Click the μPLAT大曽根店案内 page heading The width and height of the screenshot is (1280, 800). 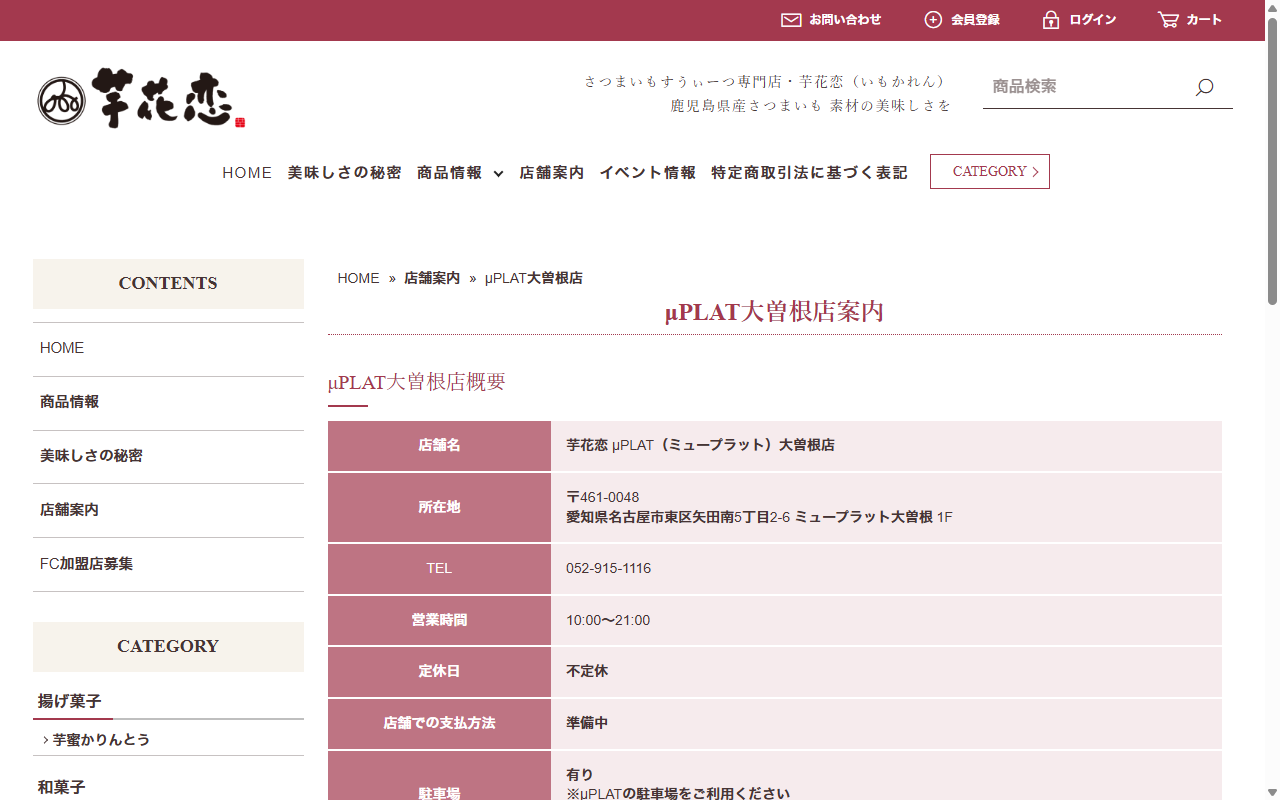(x=775, y=311)
